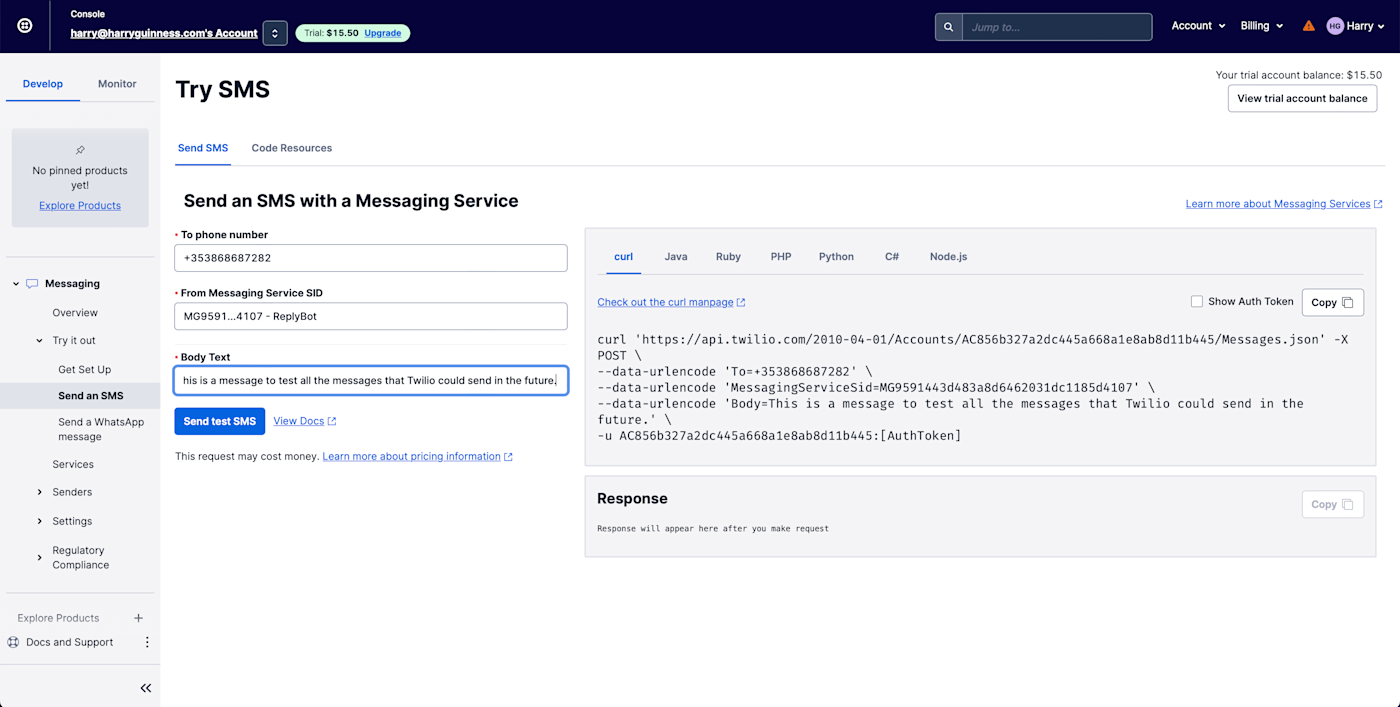Click View trial account balance button
The width and height of the screenshot is (1400, 707).
coord(1302,98)
